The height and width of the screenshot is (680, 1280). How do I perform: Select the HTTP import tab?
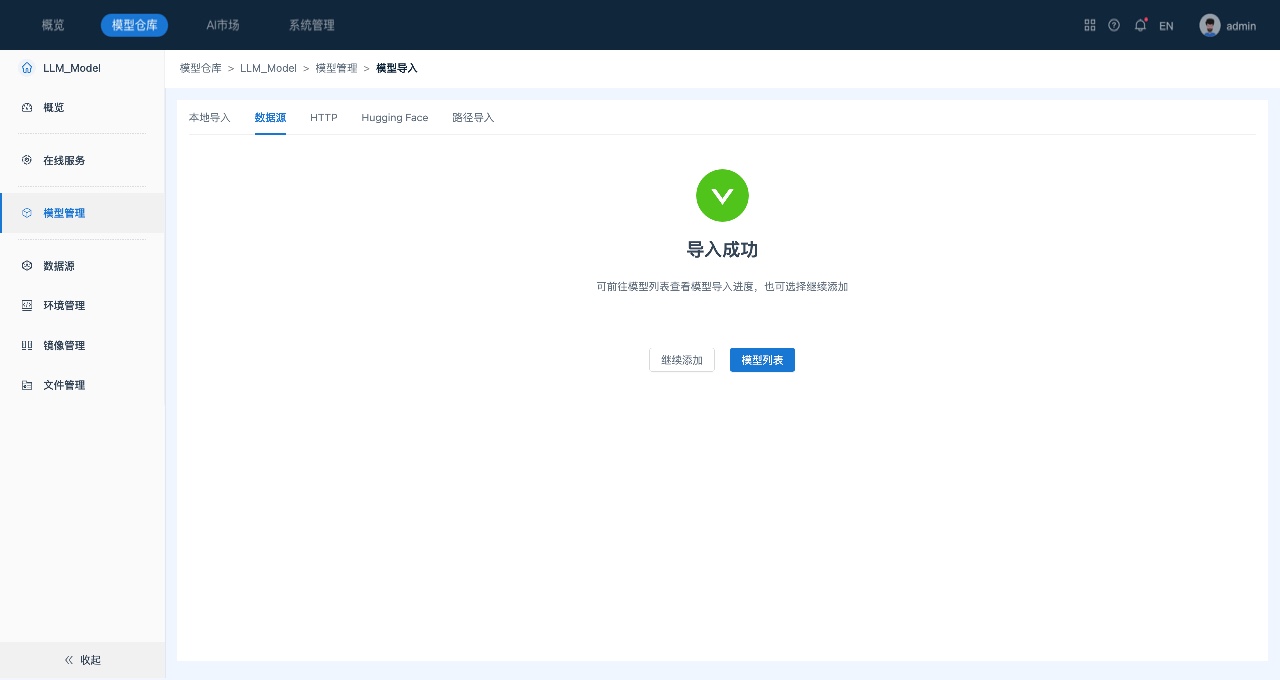(323, 118)
